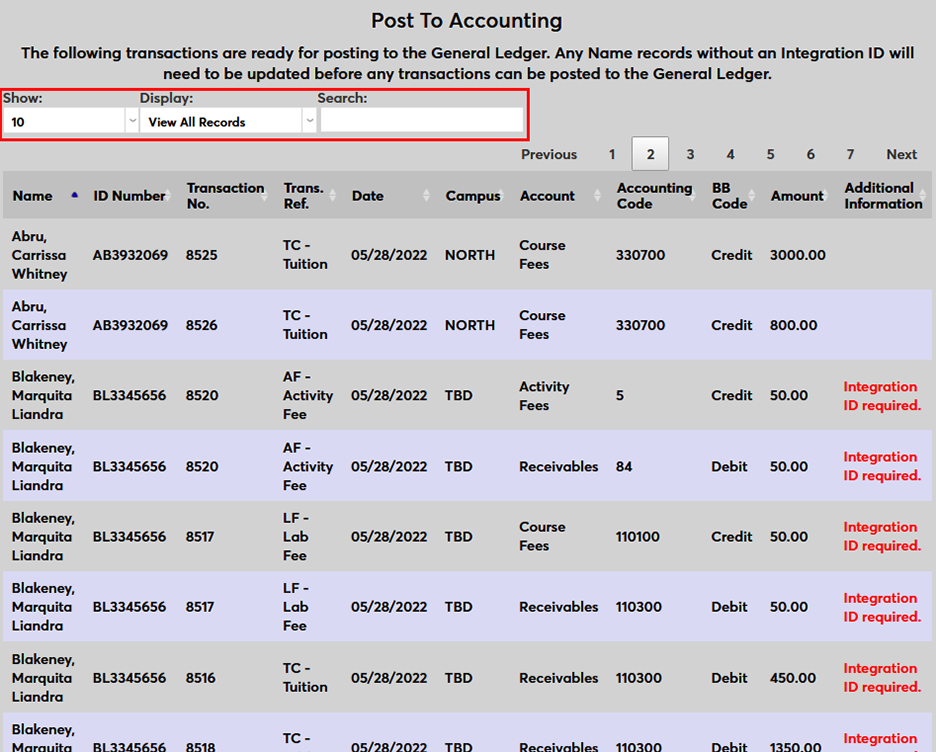
Task: Sort transactions by Amount
Action: [826, 196]
